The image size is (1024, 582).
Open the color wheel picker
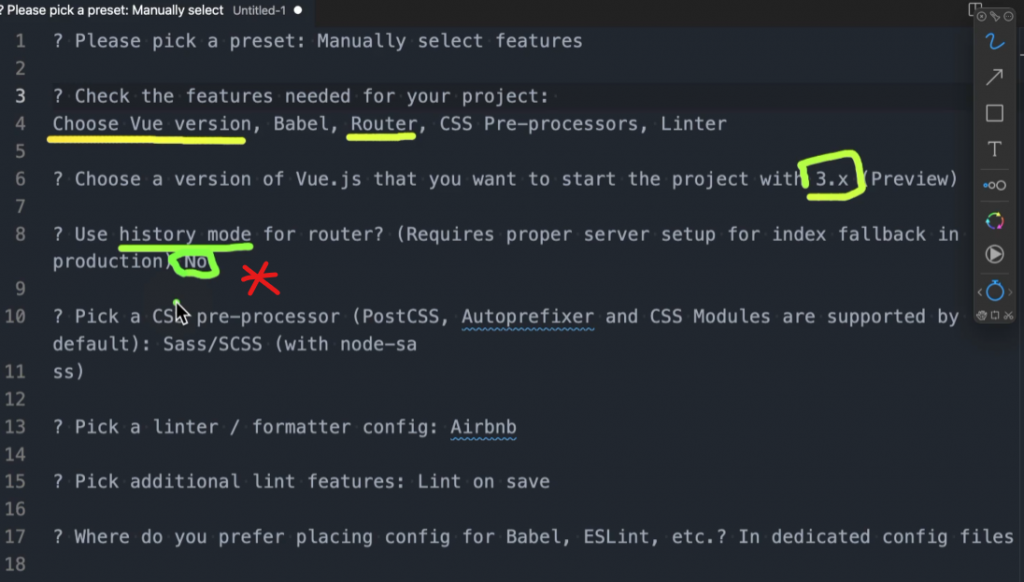coord(995,221)
